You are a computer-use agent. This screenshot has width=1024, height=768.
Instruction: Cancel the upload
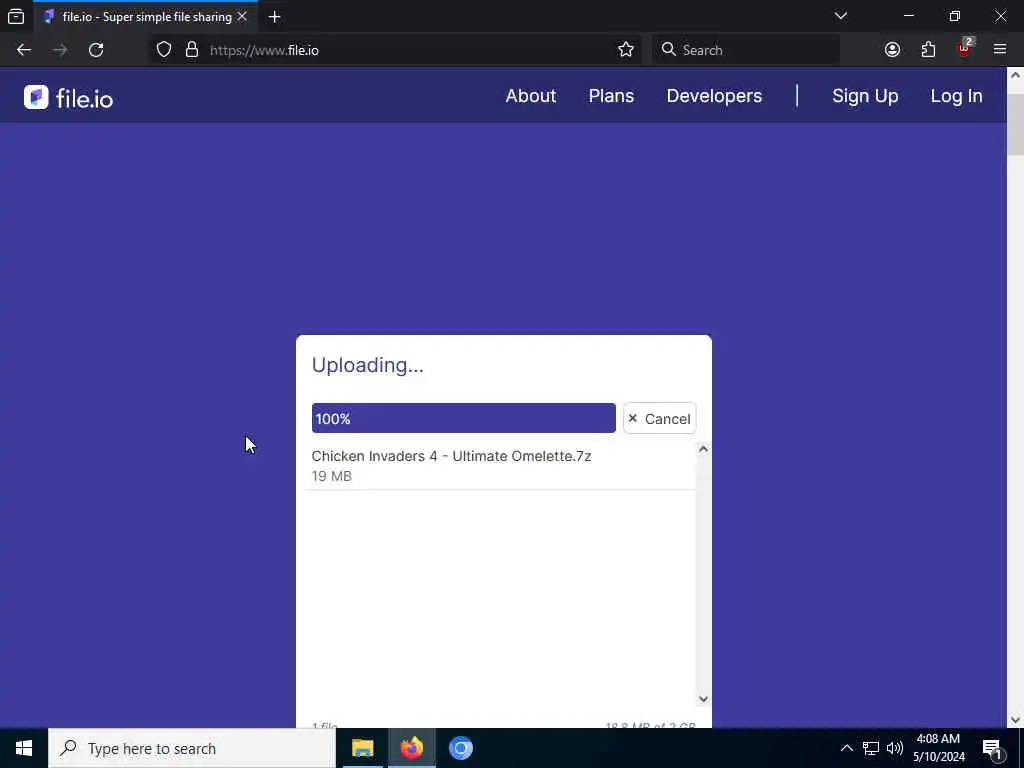tap(660, 419)
